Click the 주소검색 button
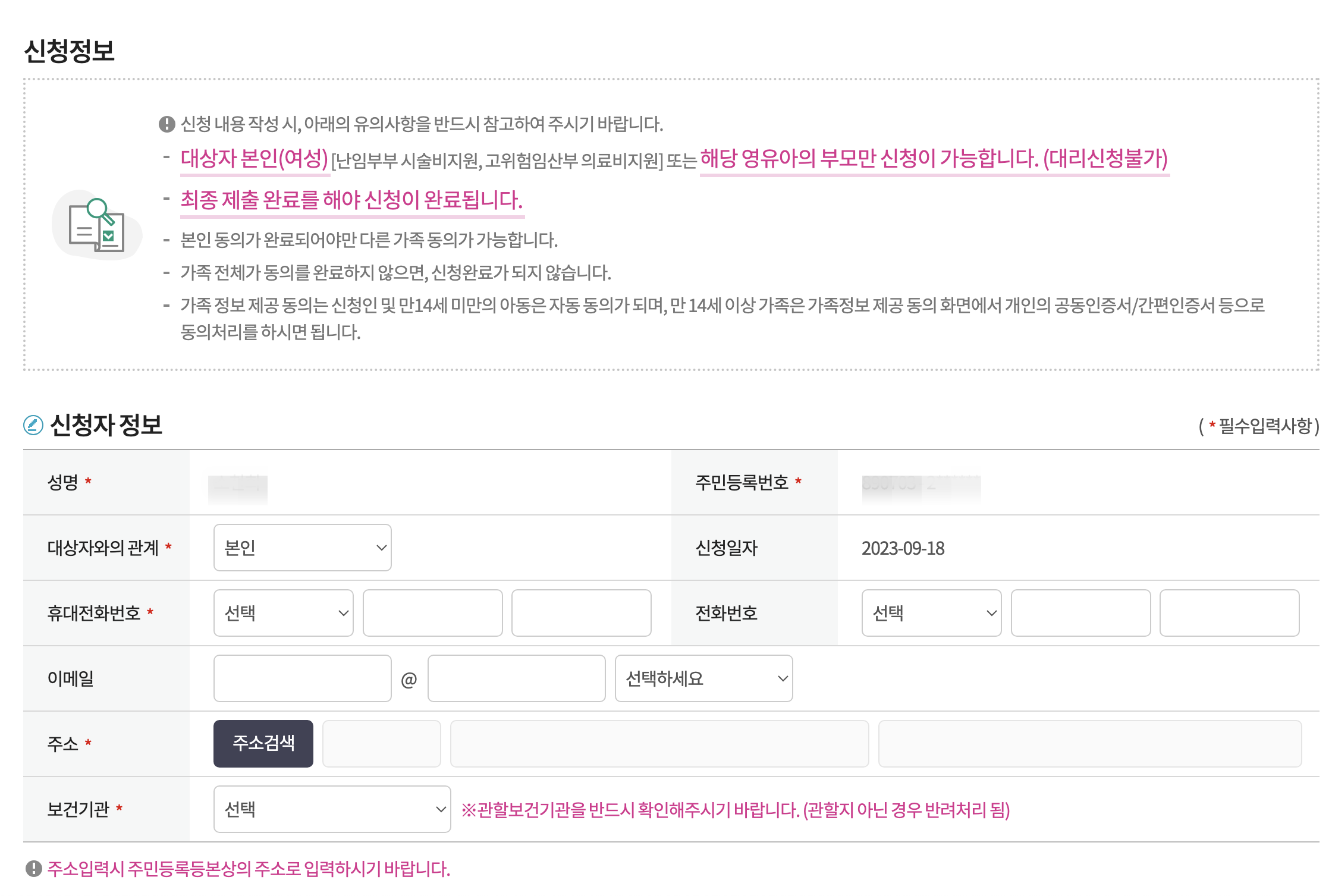The width and height of the screenshot is (1332, 896). coord(263,743)
